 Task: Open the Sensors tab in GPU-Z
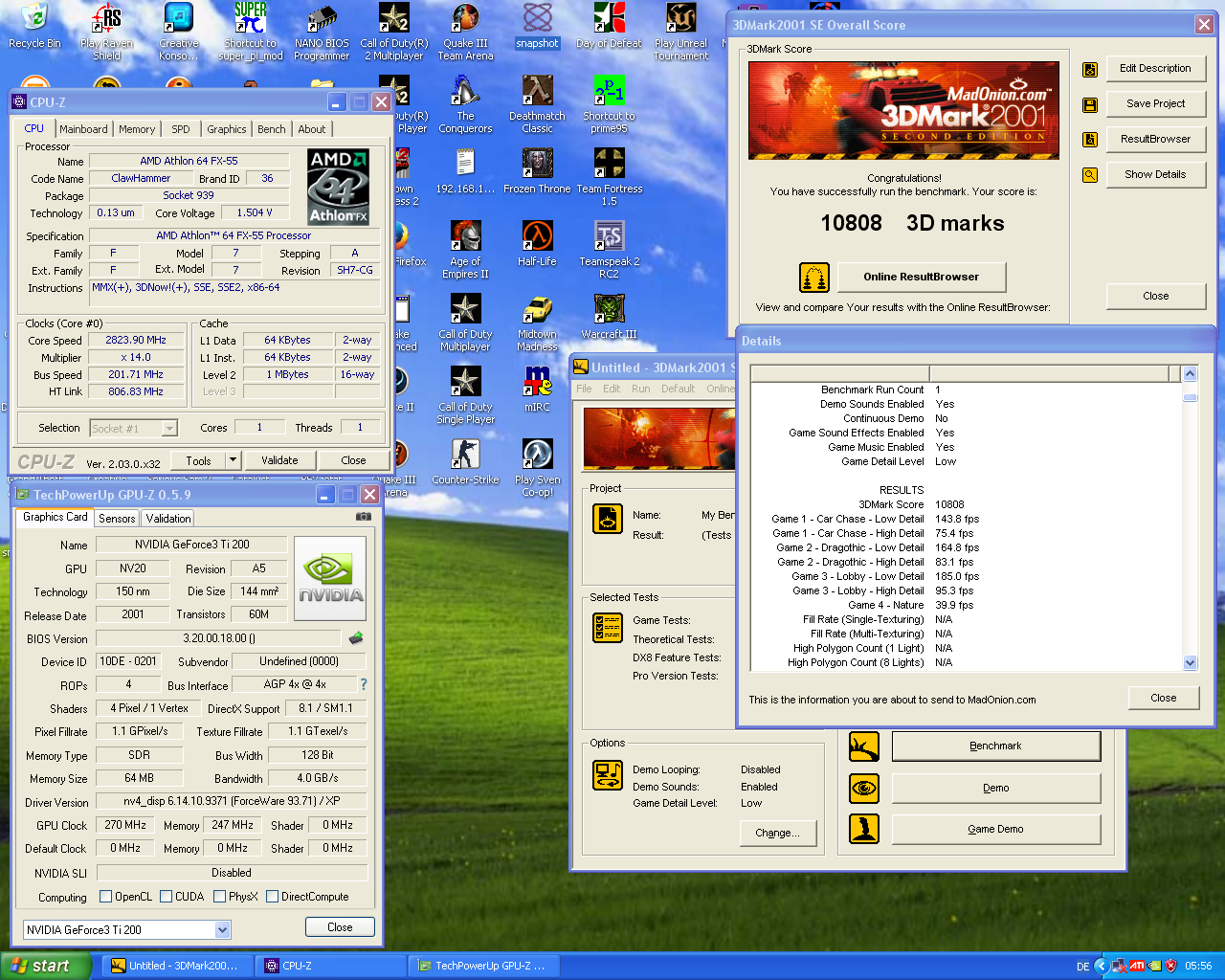116,518
